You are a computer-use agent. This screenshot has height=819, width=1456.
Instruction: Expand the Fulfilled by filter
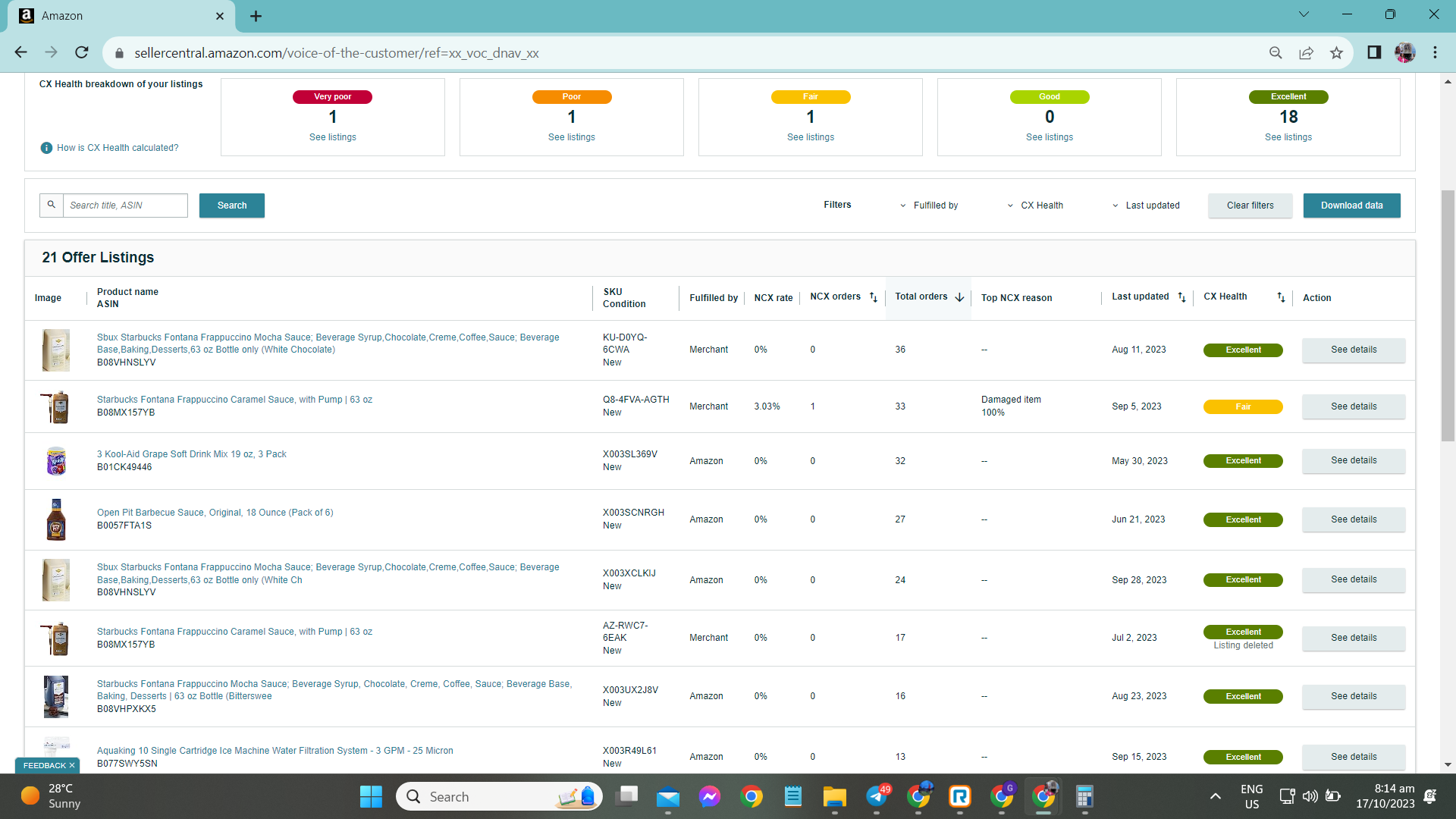928,206
